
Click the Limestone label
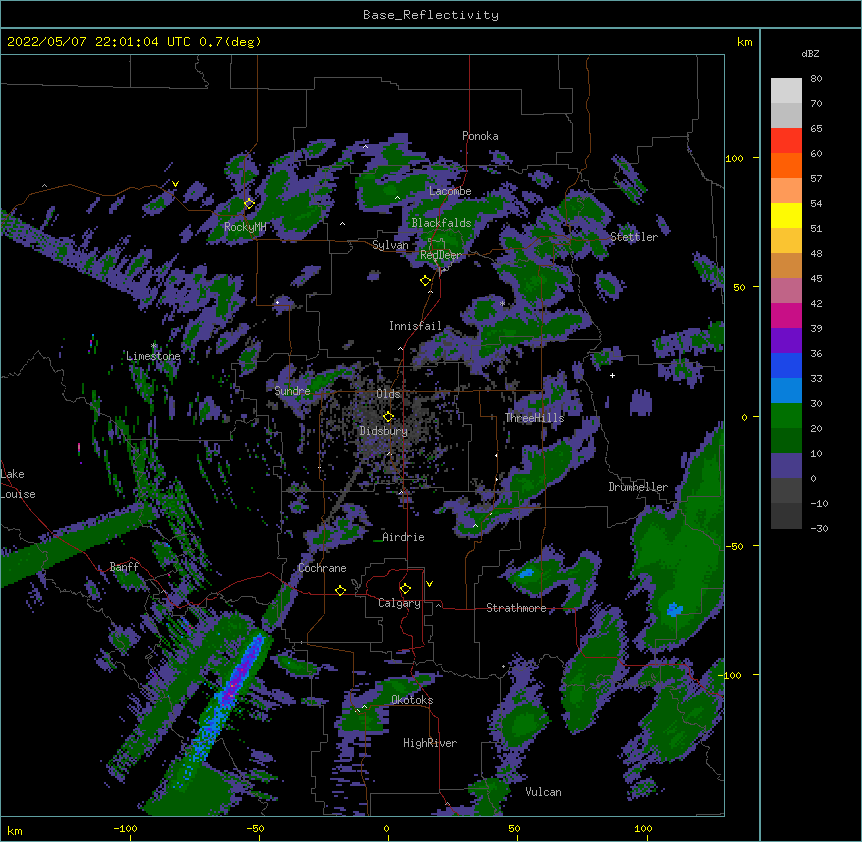(x=153, y=356)
